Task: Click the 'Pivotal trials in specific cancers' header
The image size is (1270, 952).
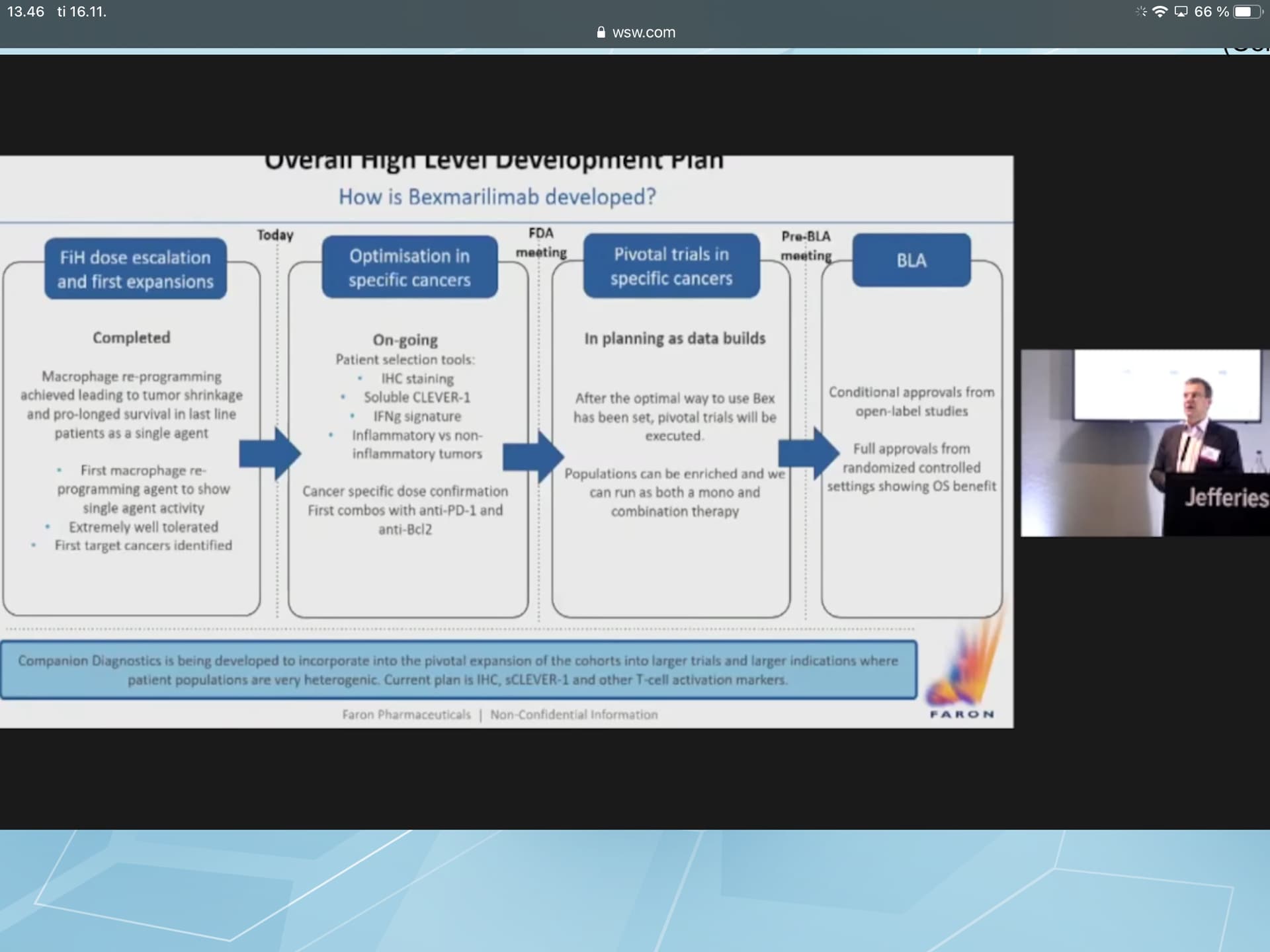Action: [x=671, y=266]
